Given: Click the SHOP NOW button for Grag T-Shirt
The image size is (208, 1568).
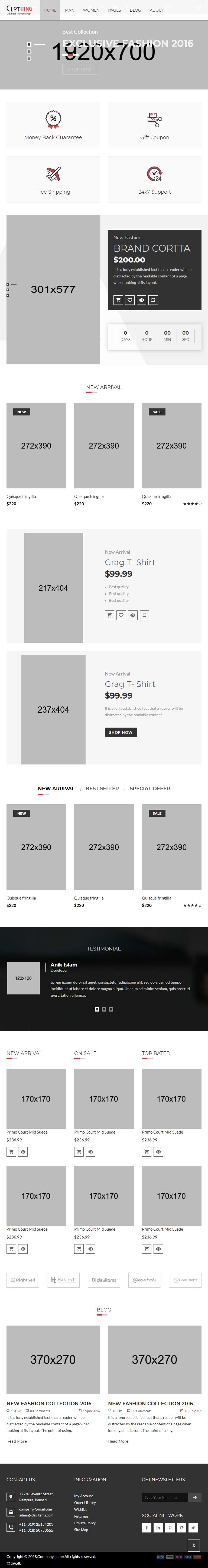Looking at the screenshot, I should point(121,732).
